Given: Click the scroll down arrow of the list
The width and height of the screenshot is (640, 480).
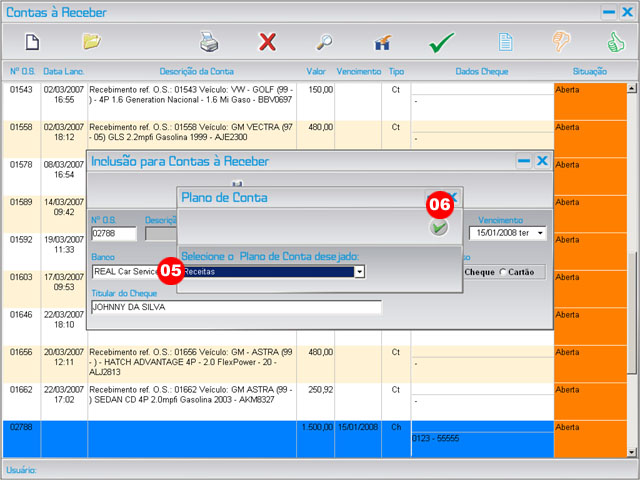Looking at the screenshot, I should click(632, 451).
